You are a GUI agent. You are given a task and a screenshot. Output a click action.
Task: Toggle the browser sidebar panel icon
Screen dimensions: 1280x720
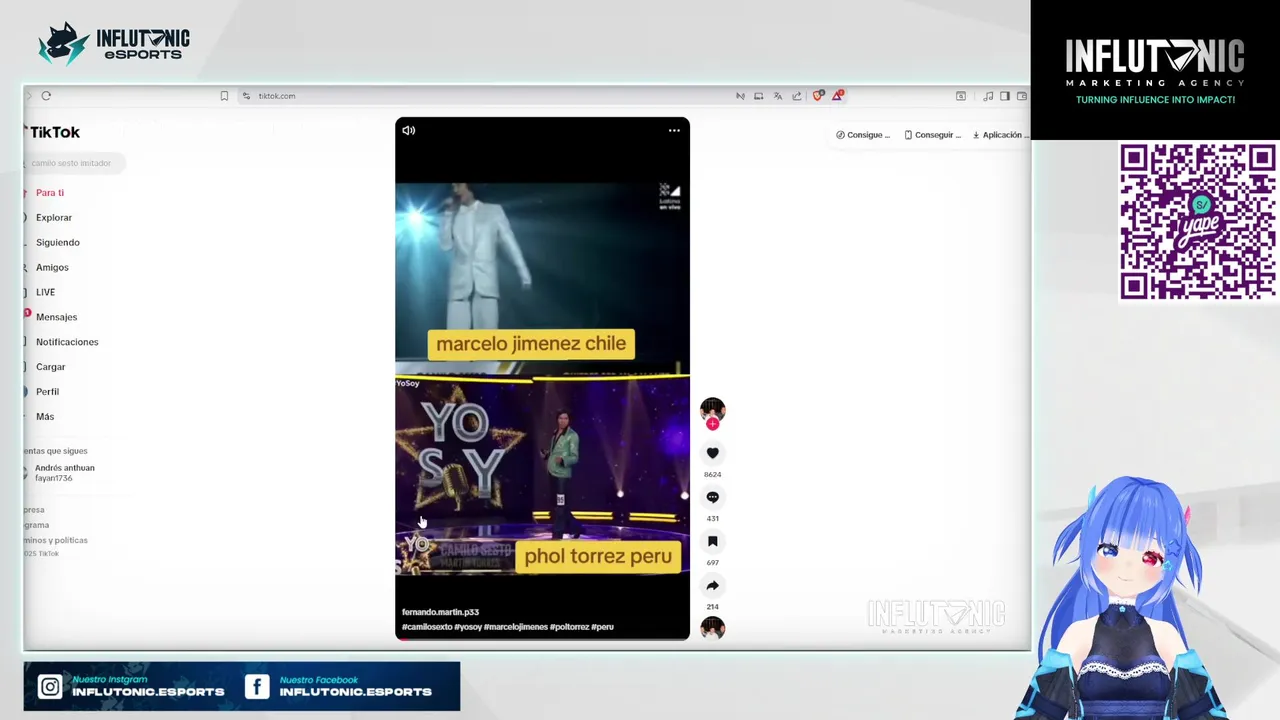click(1004, 96)
